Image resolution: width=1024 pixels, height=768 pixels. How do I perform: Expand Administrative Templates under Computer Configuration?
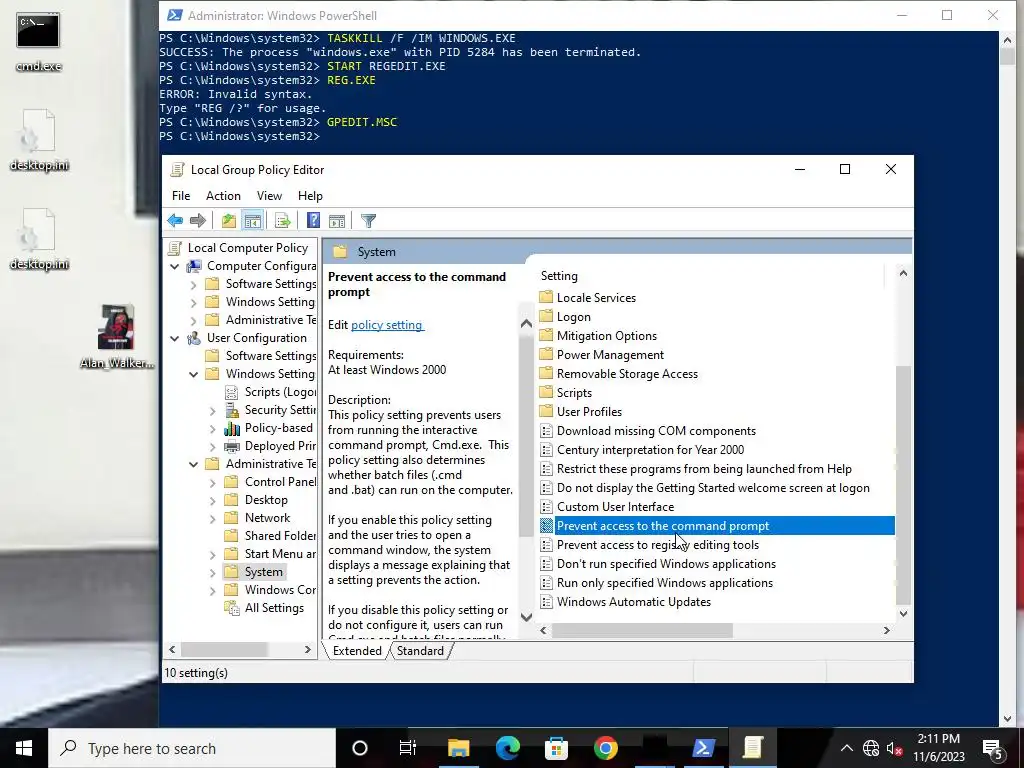pos(193,321)
